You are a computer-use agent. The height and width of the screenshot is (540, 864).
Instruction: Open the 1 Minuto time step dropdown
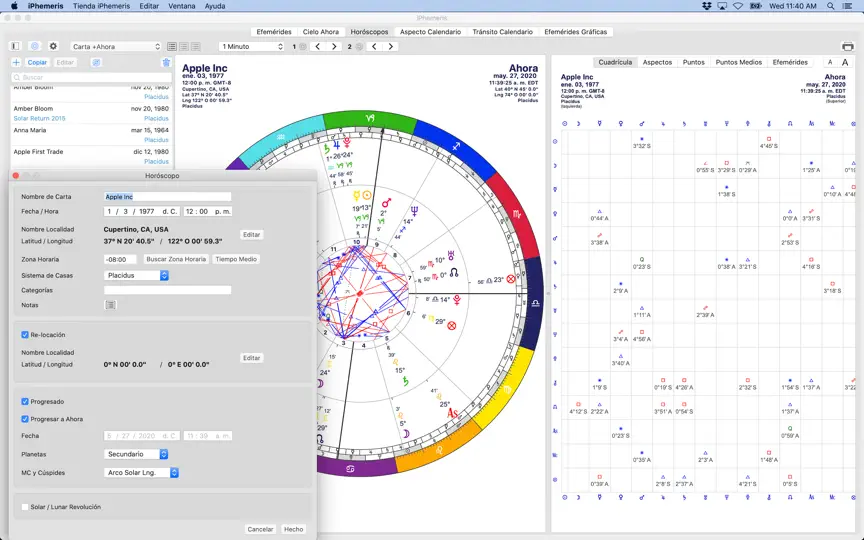pos(252,47)
